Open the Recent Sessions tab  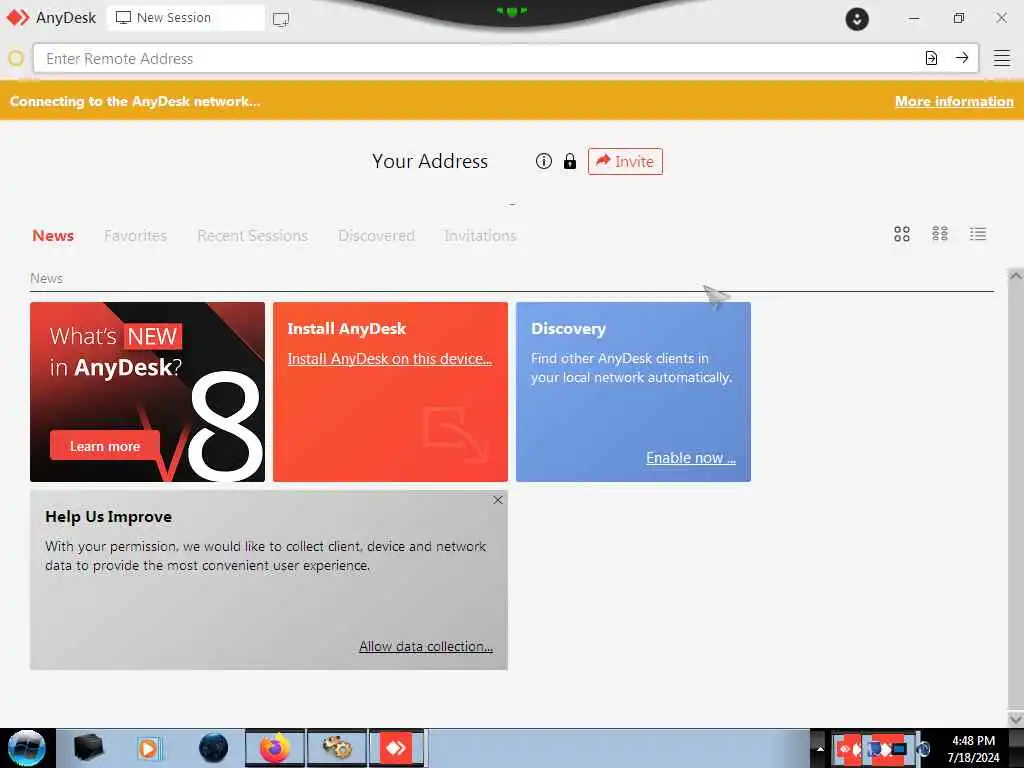(252, 235)
